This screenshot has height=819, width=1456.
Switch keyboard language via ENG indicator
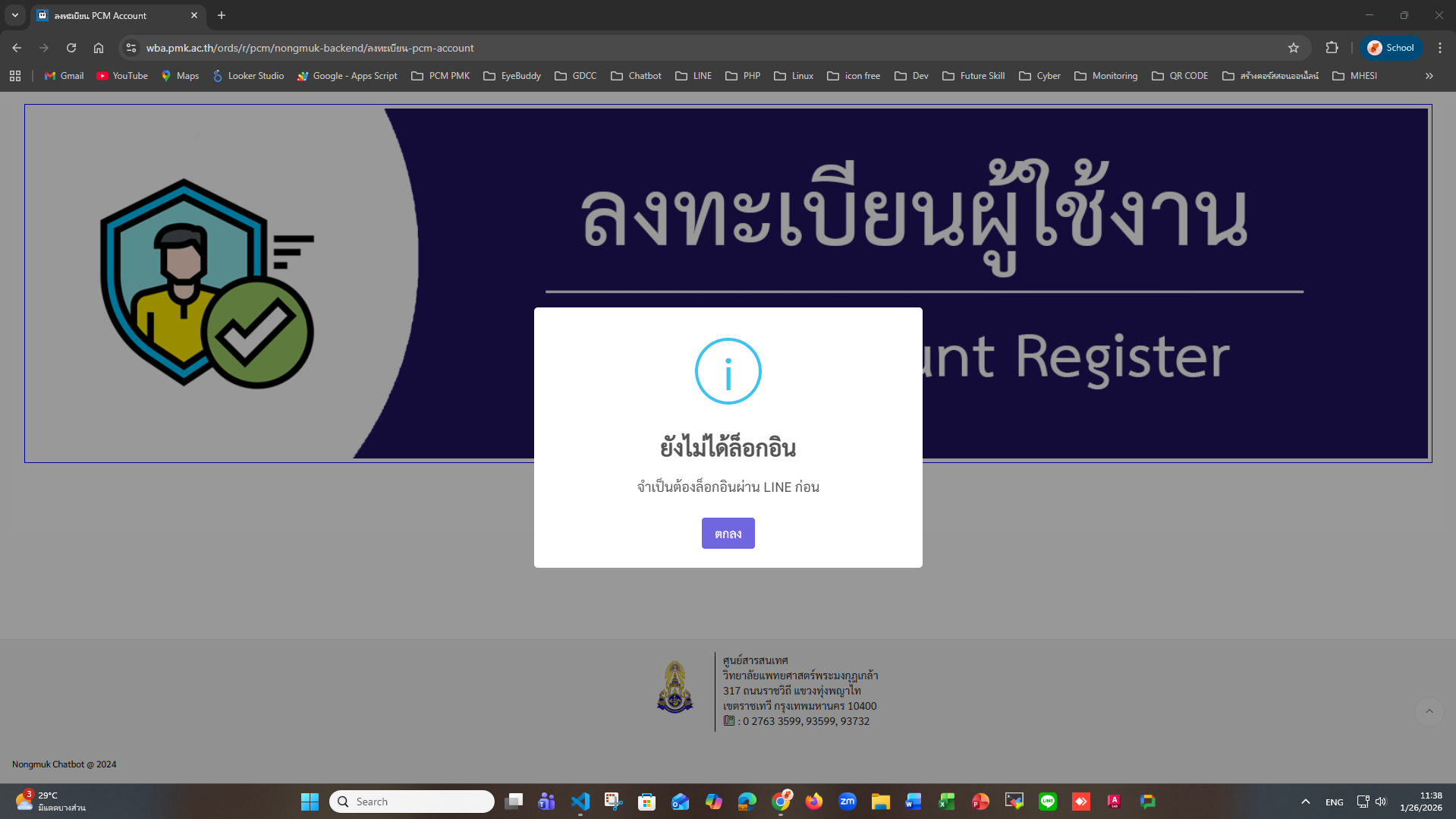1333,801
